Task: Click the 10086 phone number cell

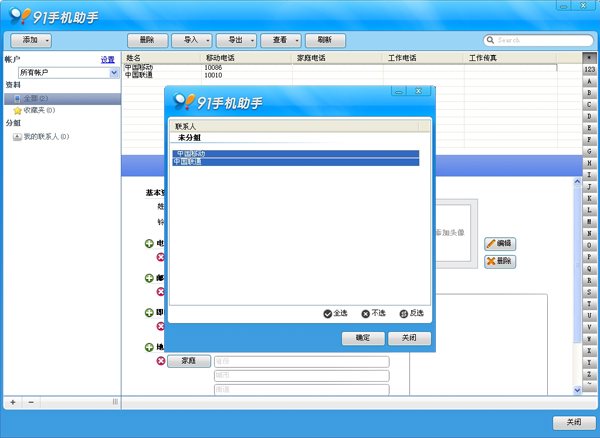Action: (213, 68)
